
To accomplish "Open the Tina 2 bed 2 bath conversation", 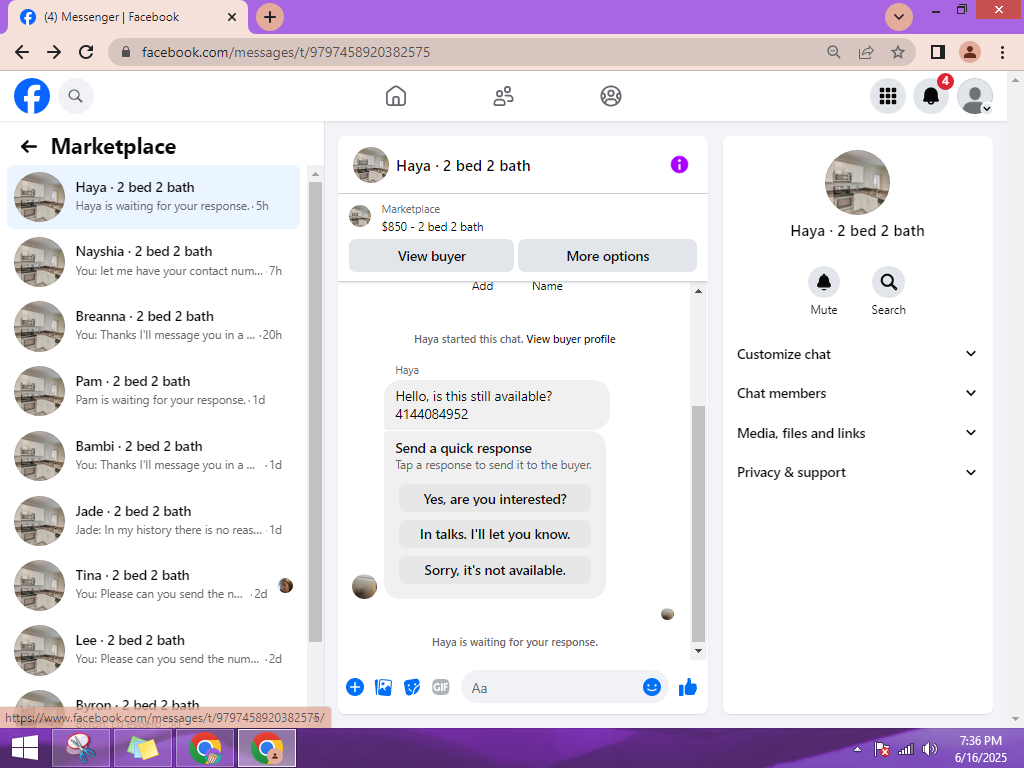I will 153,584.
